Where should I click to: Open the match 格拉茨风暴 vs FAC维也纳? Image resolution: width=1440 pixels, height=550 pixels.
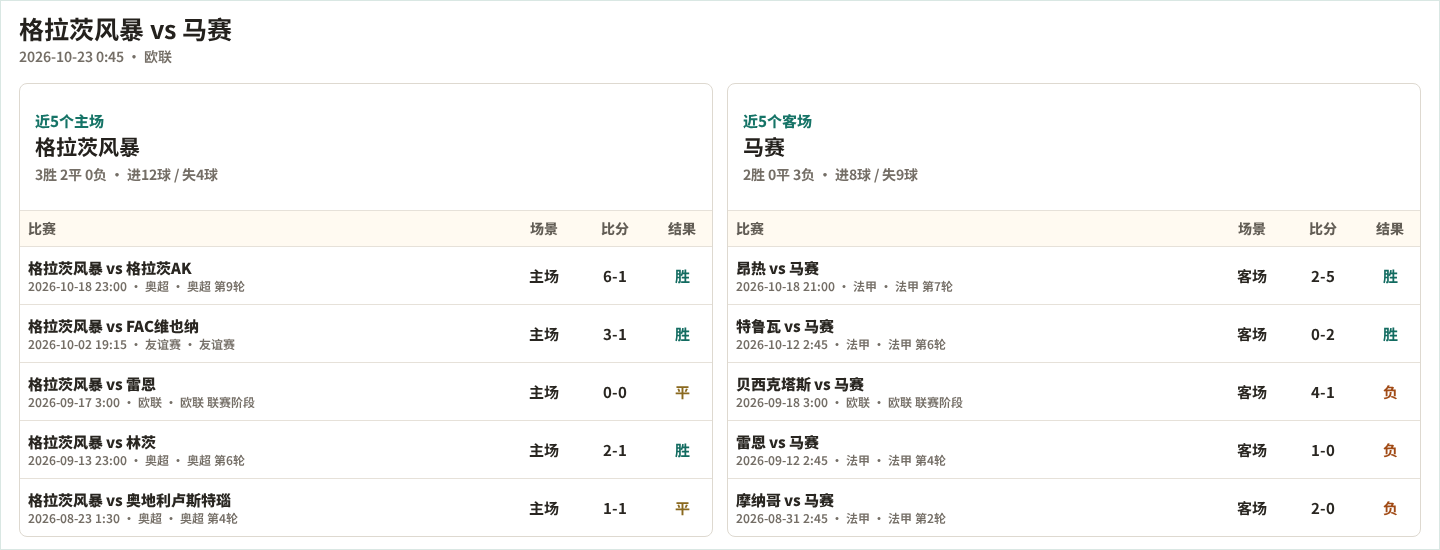pyautogui.click(x=113, y=326)
